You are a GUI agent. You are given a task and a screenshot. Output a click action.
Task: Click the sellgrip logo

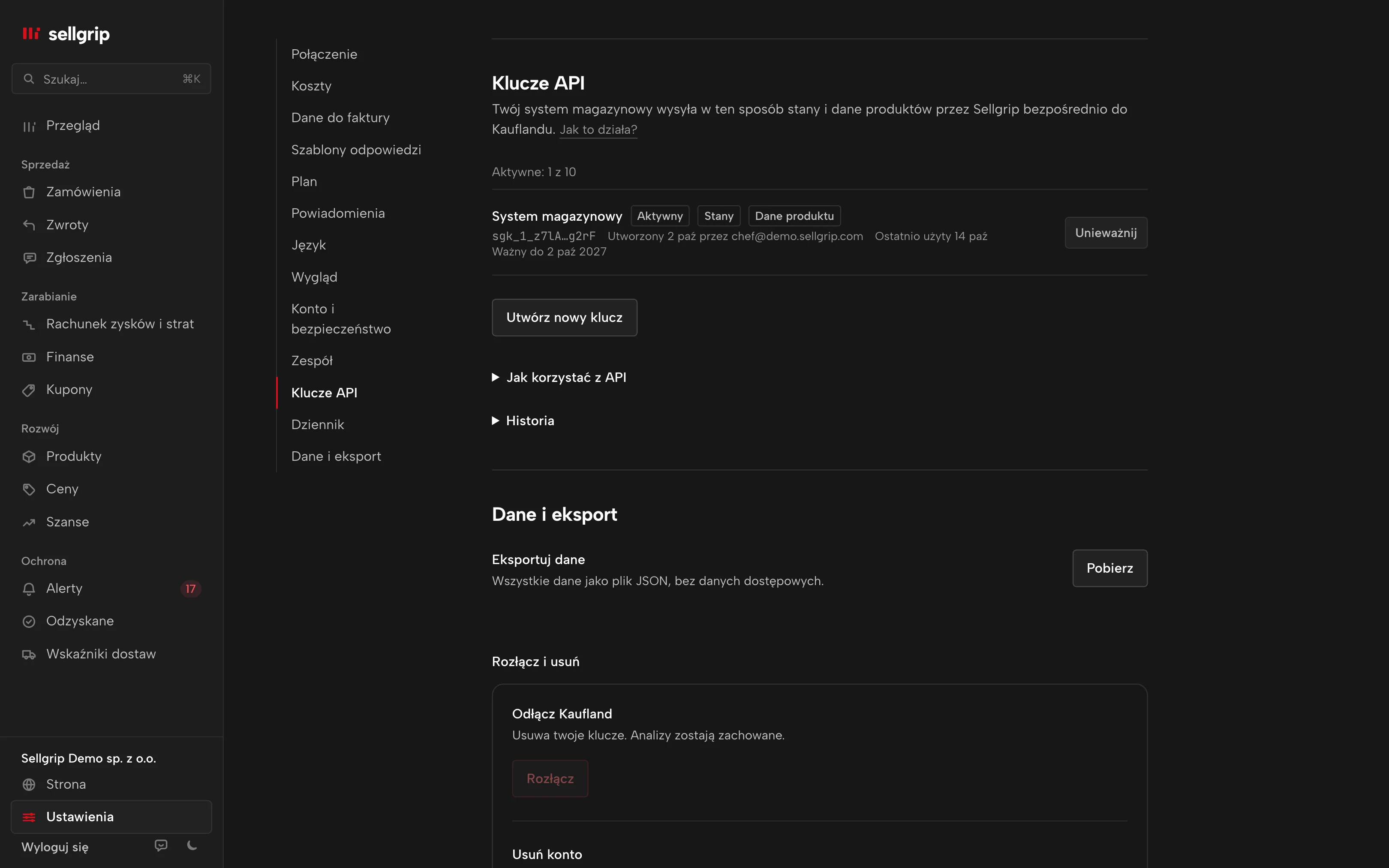point(66,34)
